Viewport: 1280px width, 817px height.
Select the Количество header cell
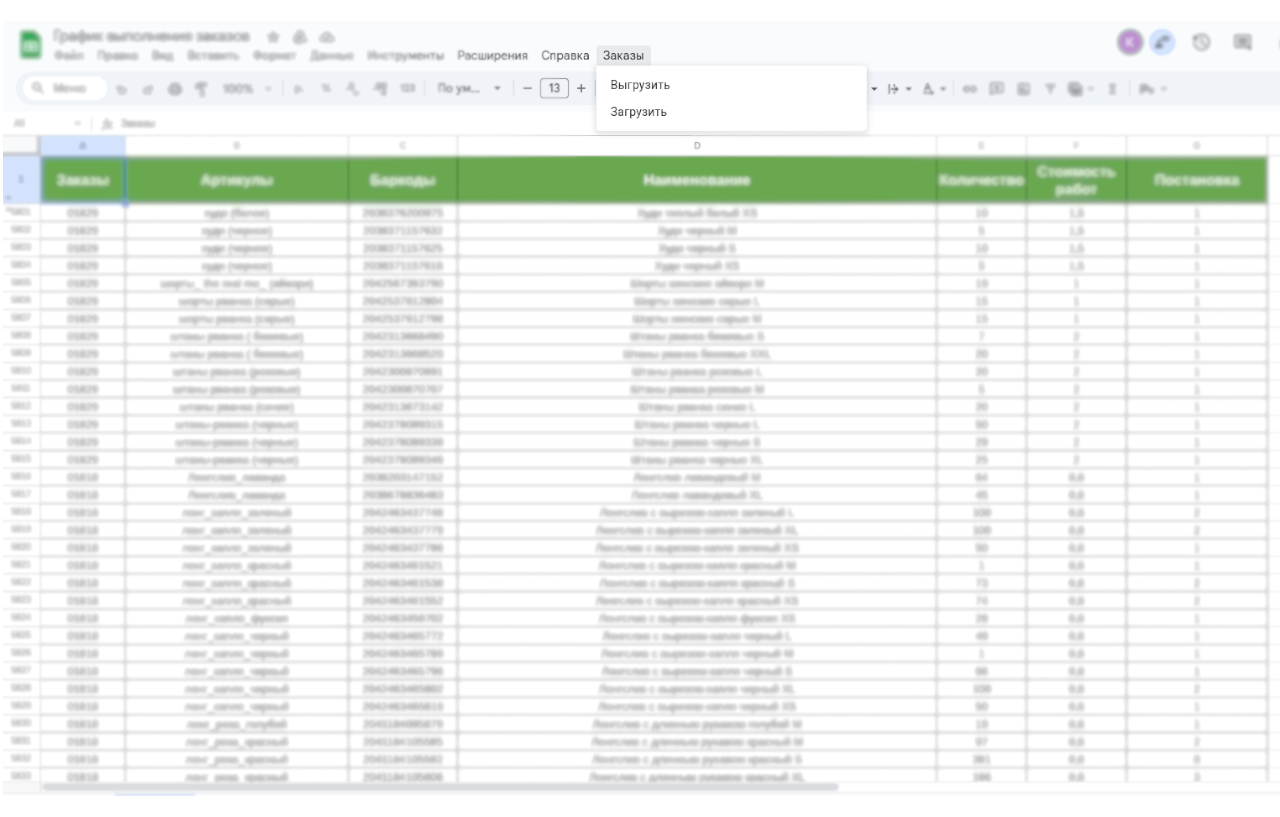(982, 181)
